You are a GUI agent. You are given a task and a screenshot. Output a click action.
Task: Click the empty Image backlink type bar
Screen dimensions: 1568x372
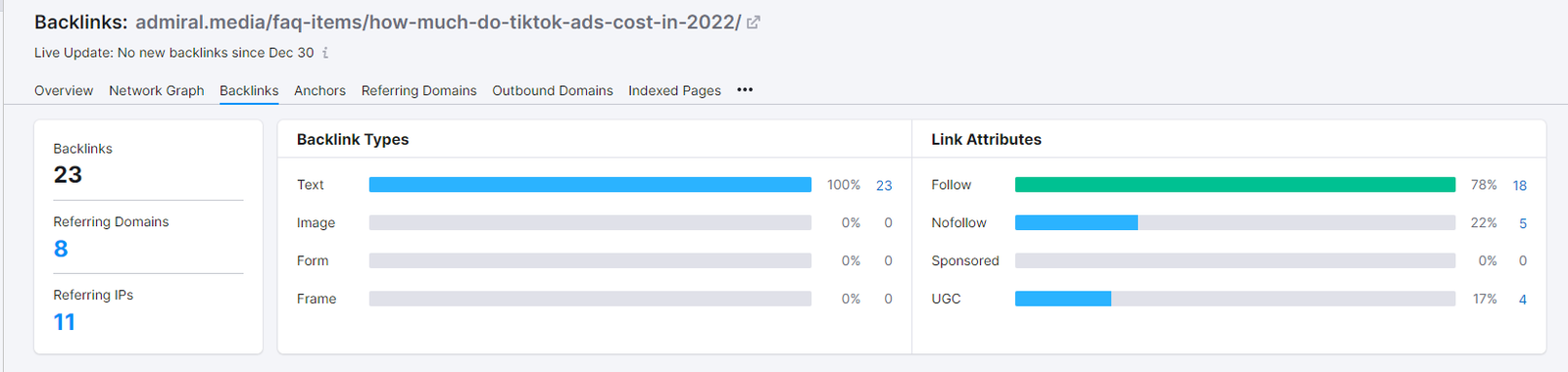pos(590,222)
